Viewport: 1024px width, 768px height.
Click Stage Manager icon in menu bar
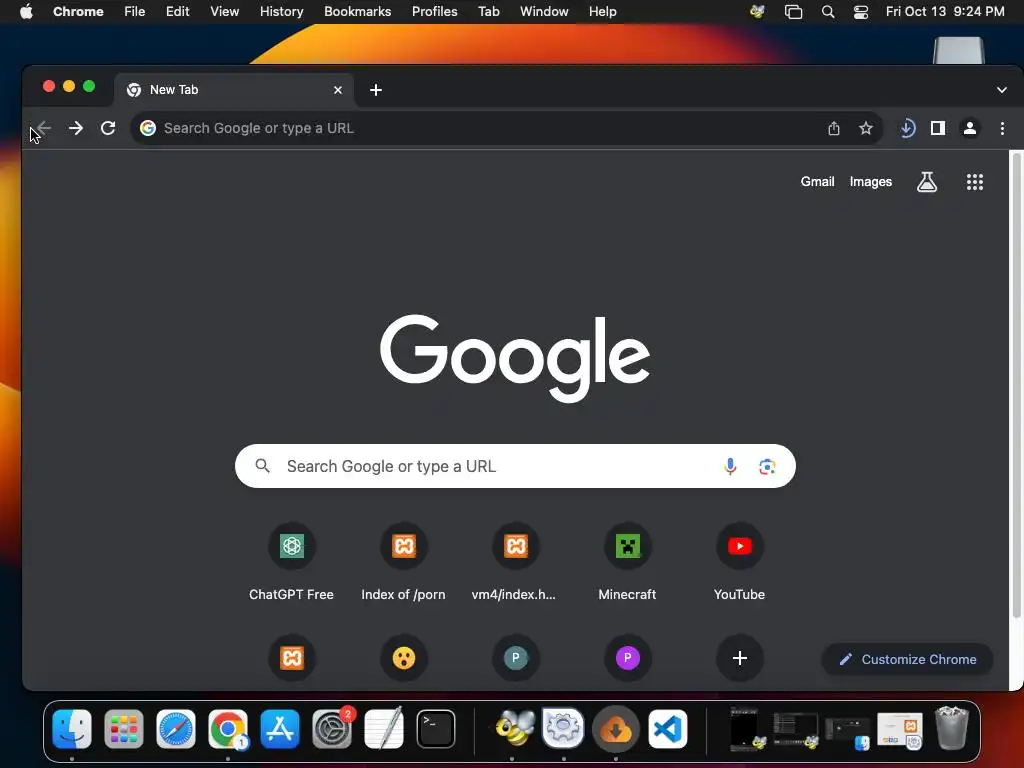click(x=793, y=12)
